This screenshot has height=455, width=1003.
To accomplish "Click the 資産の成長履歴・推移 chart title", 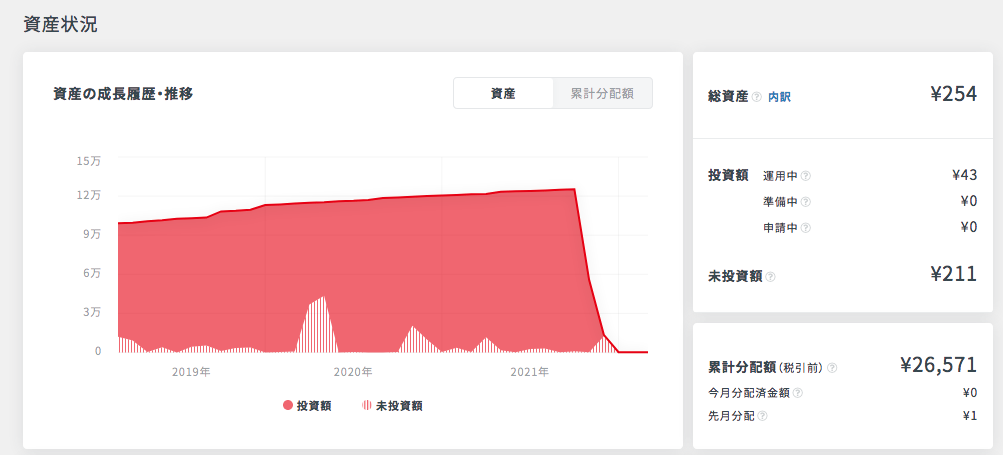I will click(x=123, y=94).
